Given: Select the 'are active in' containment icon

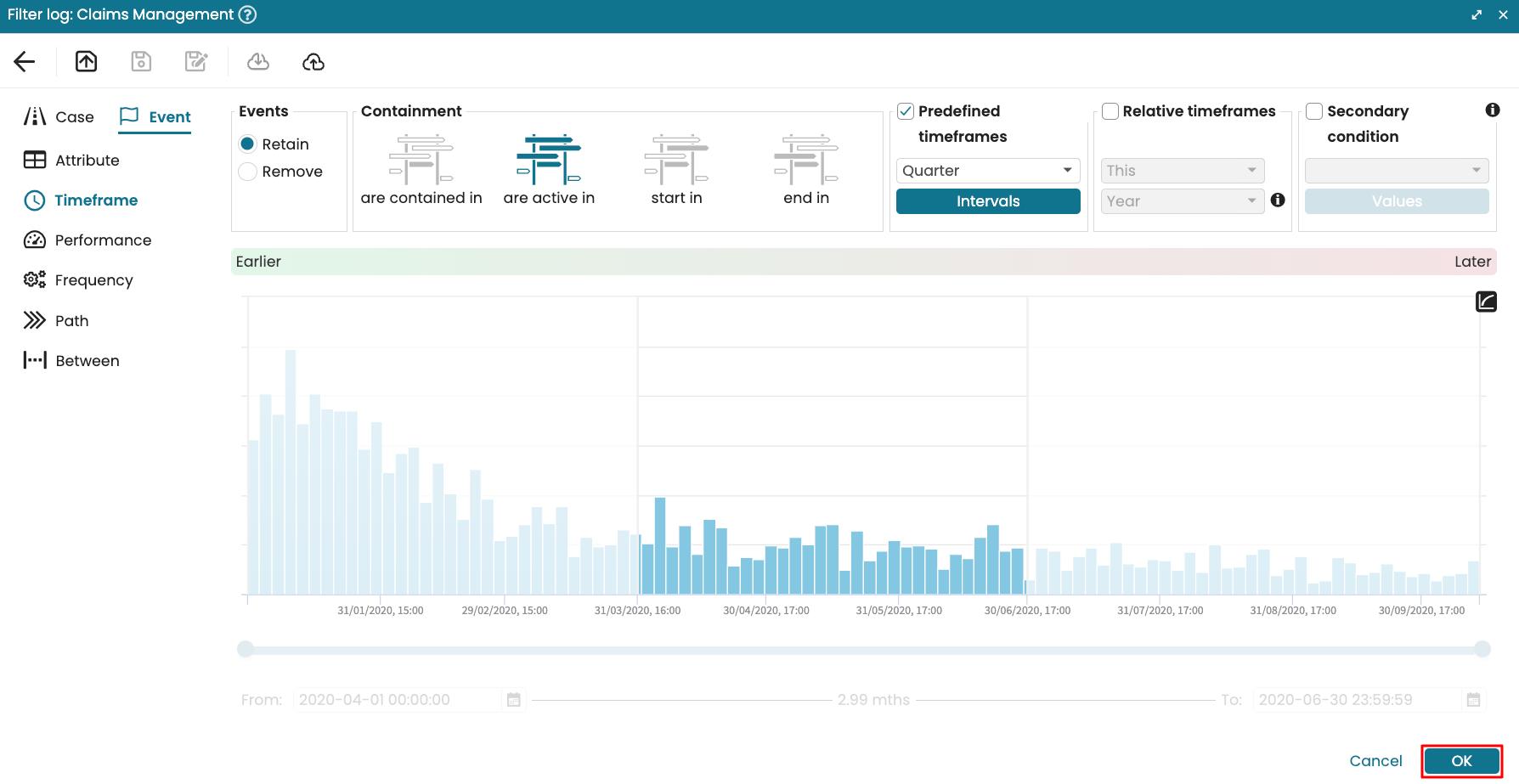Looking at the screenshot, I should (549, 160).
